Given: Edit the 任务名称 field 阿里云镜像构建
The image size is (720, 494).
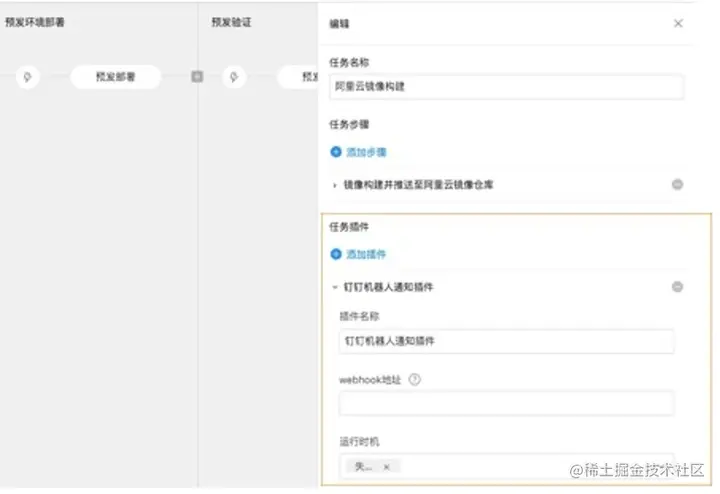Looking at the screenshot, I should point(506,86).
